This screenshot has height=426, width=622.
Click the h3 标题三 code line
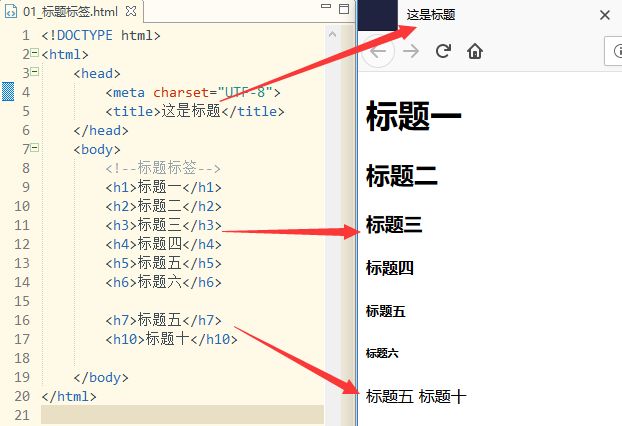tap(163, 225)
